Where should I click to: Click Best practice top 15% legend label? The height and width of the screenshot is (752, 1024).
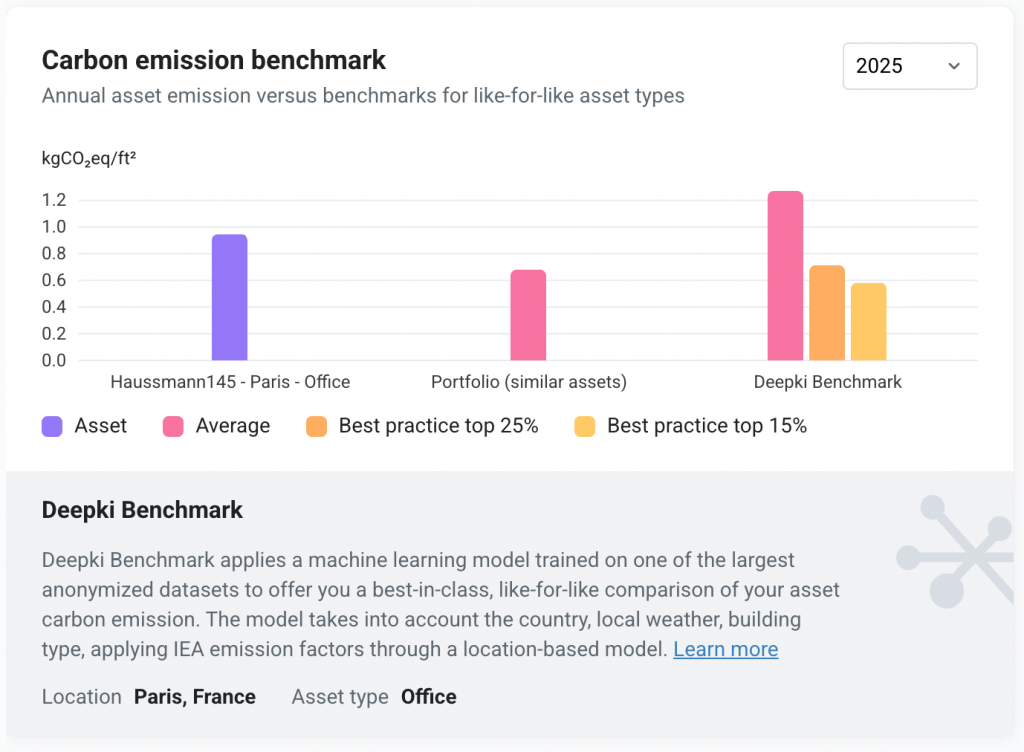tap(706, 426)
